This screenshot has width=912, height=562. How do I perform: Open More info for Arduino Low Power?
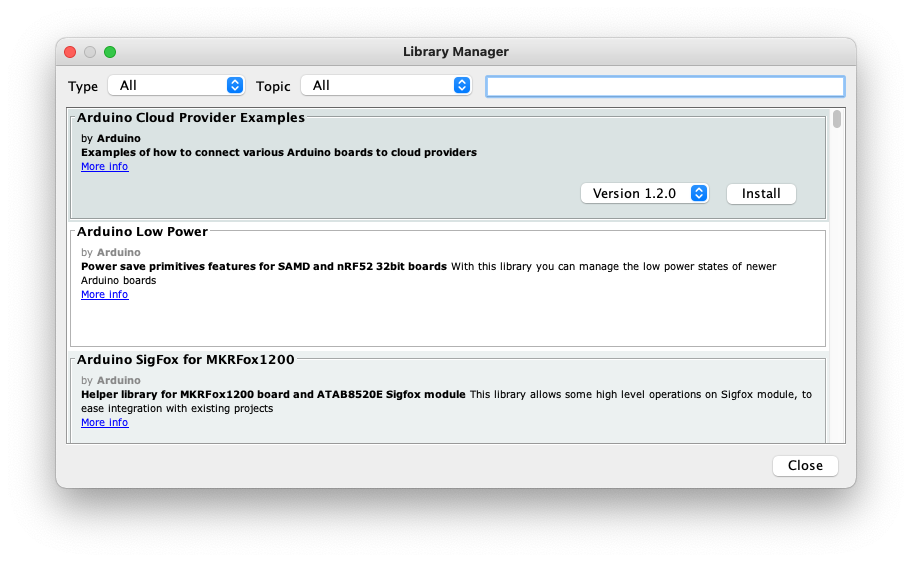(x=104, y=295)
